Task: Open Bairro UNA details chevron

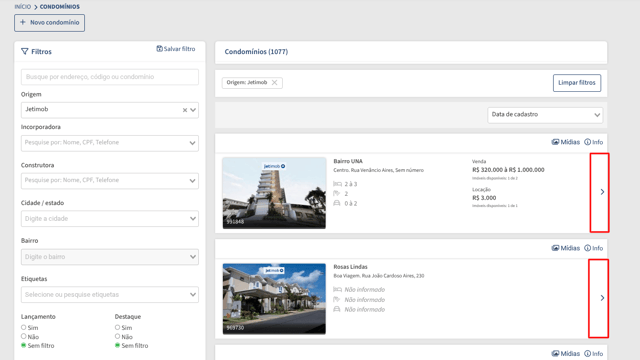Action: 602,192
